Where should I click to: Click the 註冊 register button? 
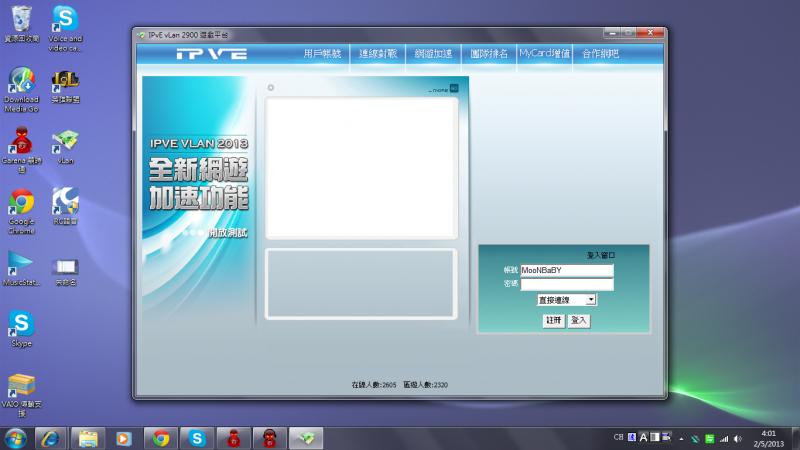(x=553, y=320)
